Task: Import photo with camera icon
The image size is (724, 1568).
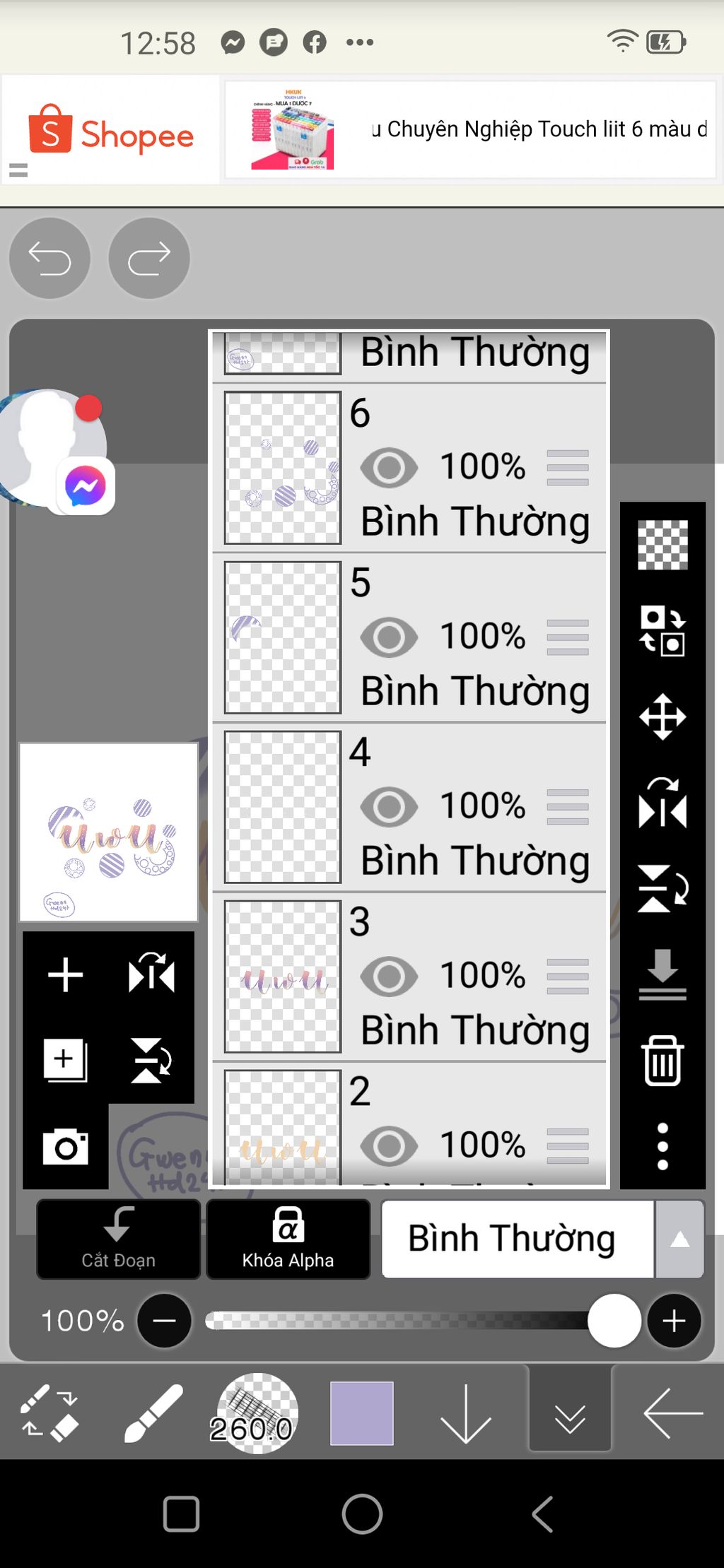Action: pos(66,1146)
